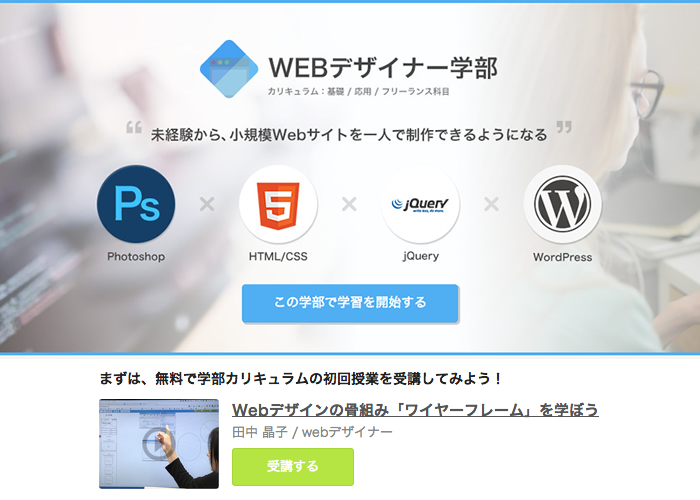Click the × between Photoshop and HTML5

pos(207,204)
